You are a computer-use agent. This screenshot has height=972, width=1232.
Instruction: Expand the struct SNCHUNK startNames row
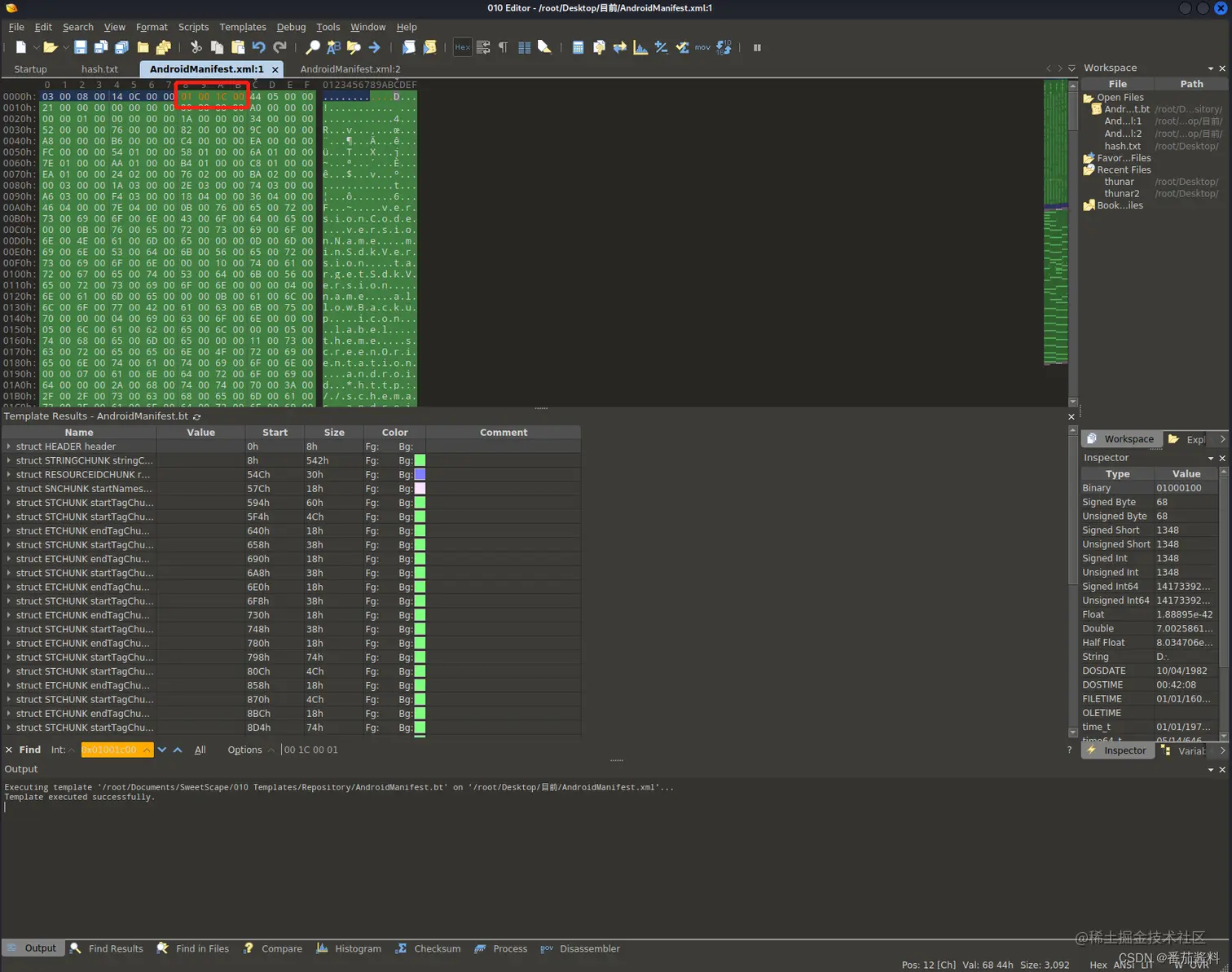point(9,489)
